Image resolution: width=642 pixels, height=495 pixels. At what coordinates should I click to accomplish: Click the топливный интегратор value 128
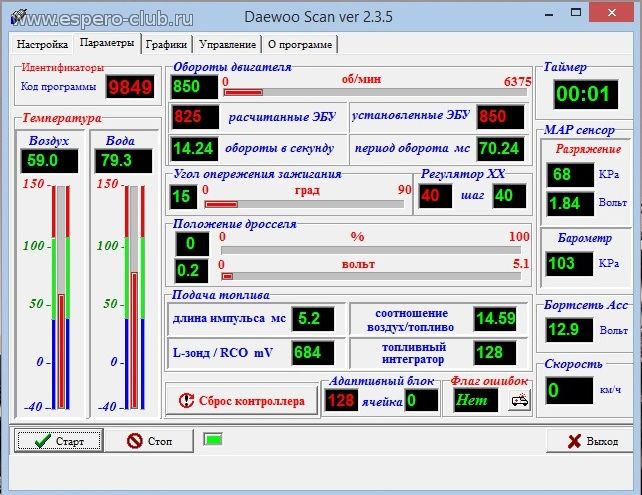tap(495, 353)
